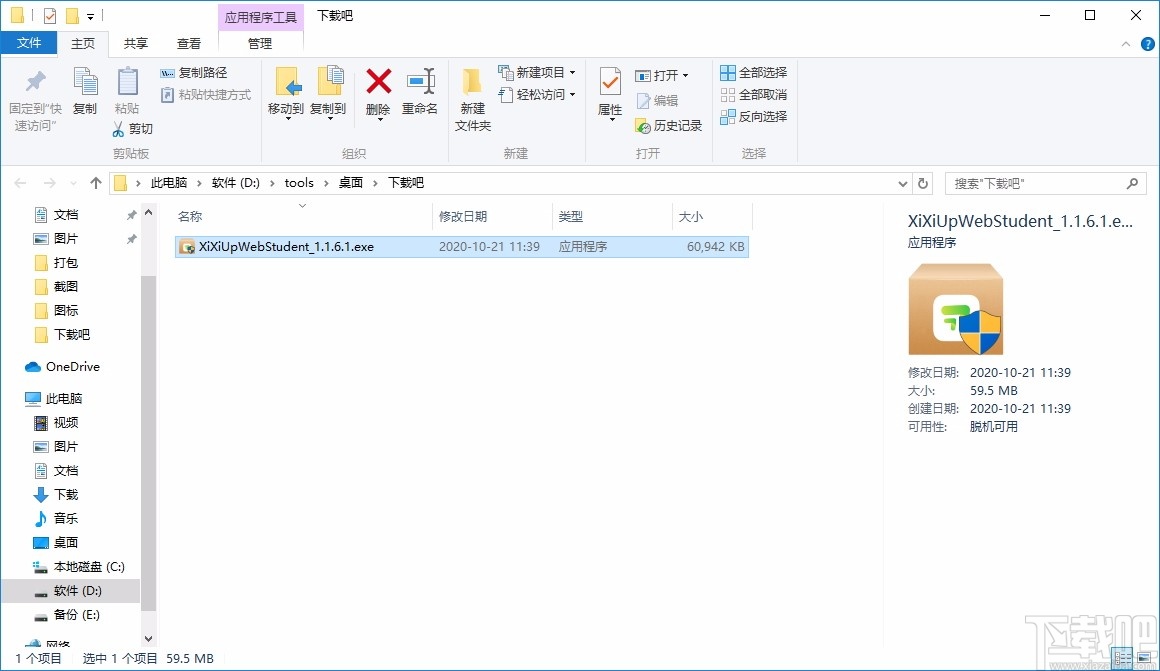
Task: Click the Edit ribbon button
Action: click(657, 101)
